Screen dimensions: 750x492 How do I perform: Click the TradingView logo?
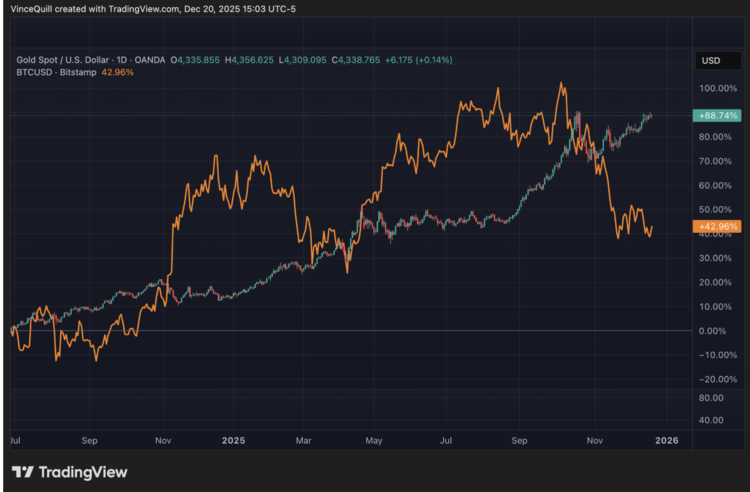(x=70, y=472)
